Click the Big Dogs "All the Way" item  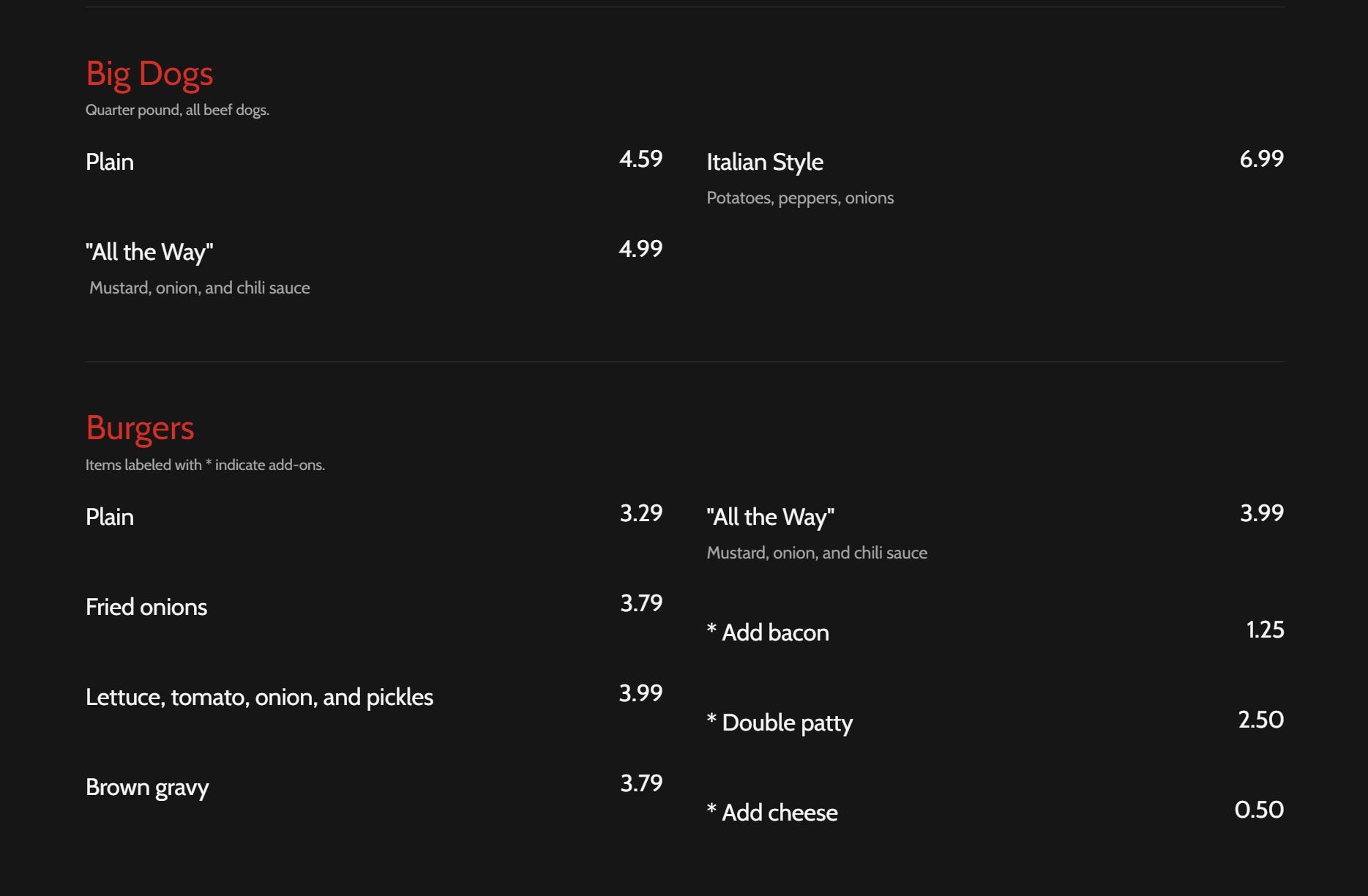pyautogui.click(x=149, y=252)
